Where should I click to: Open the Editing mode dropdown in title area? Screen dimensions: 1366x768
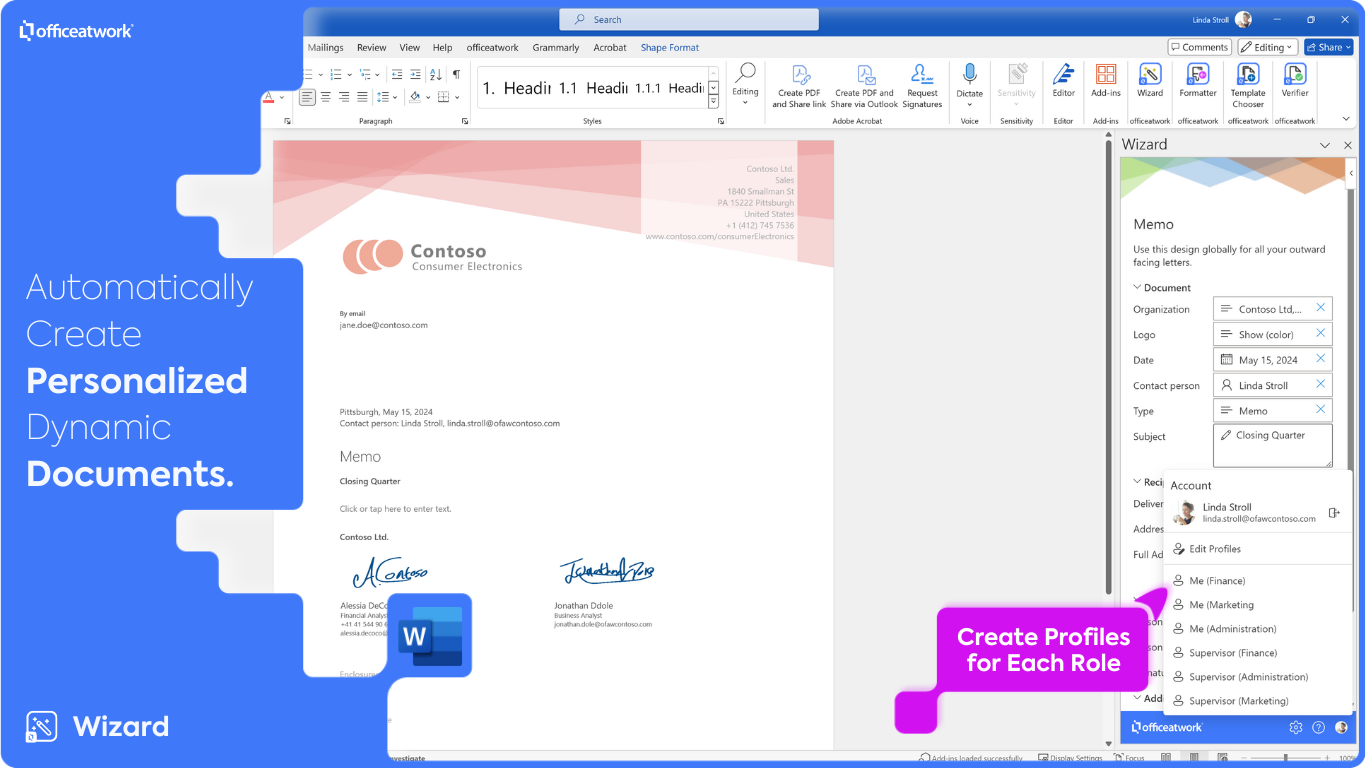point(1267,47)
